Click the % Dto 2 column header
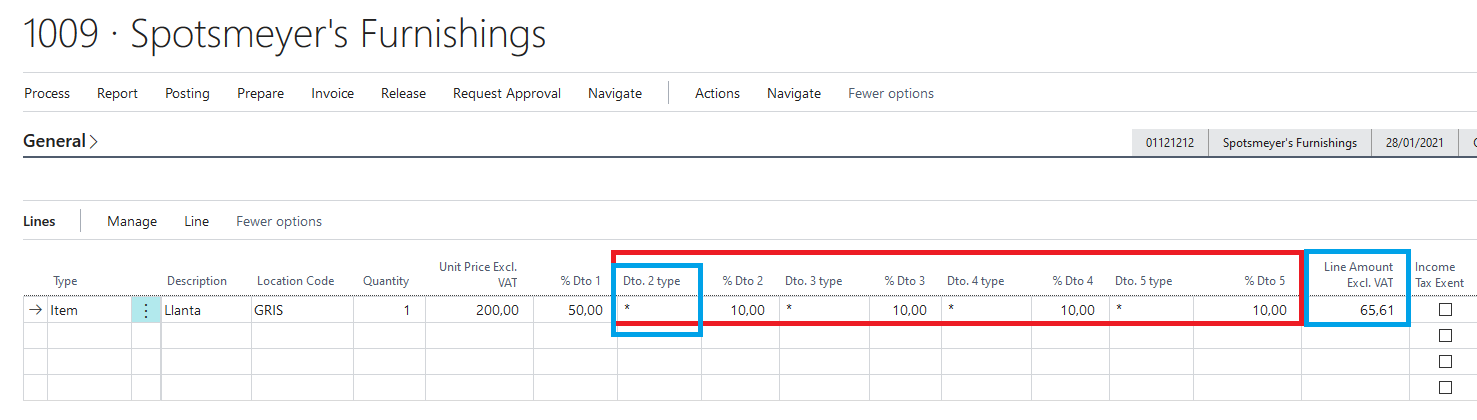Image resolution: width=1477 pixels, height=420 pixels. coord(743,281)
